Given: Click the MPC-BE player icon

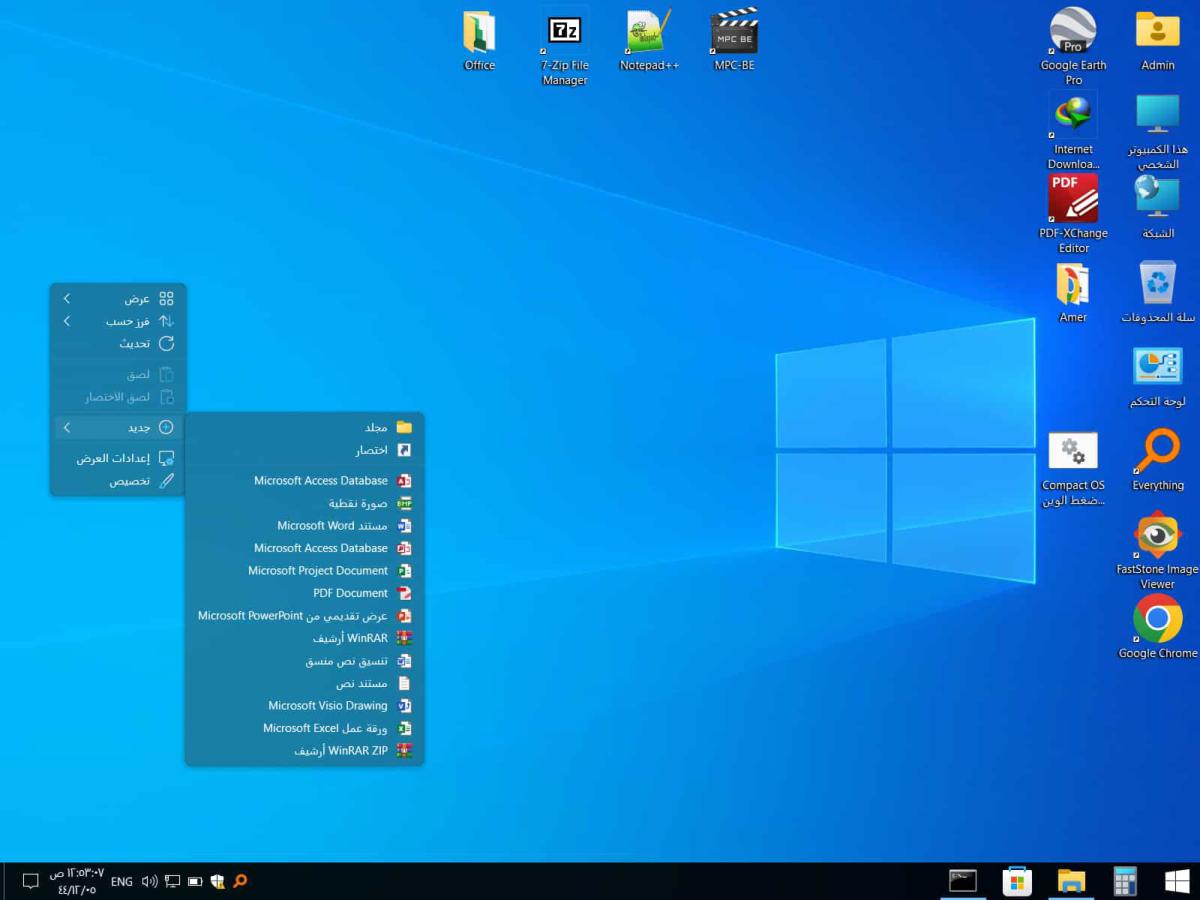Looking at the screenshot, I should tap(734, 33).
